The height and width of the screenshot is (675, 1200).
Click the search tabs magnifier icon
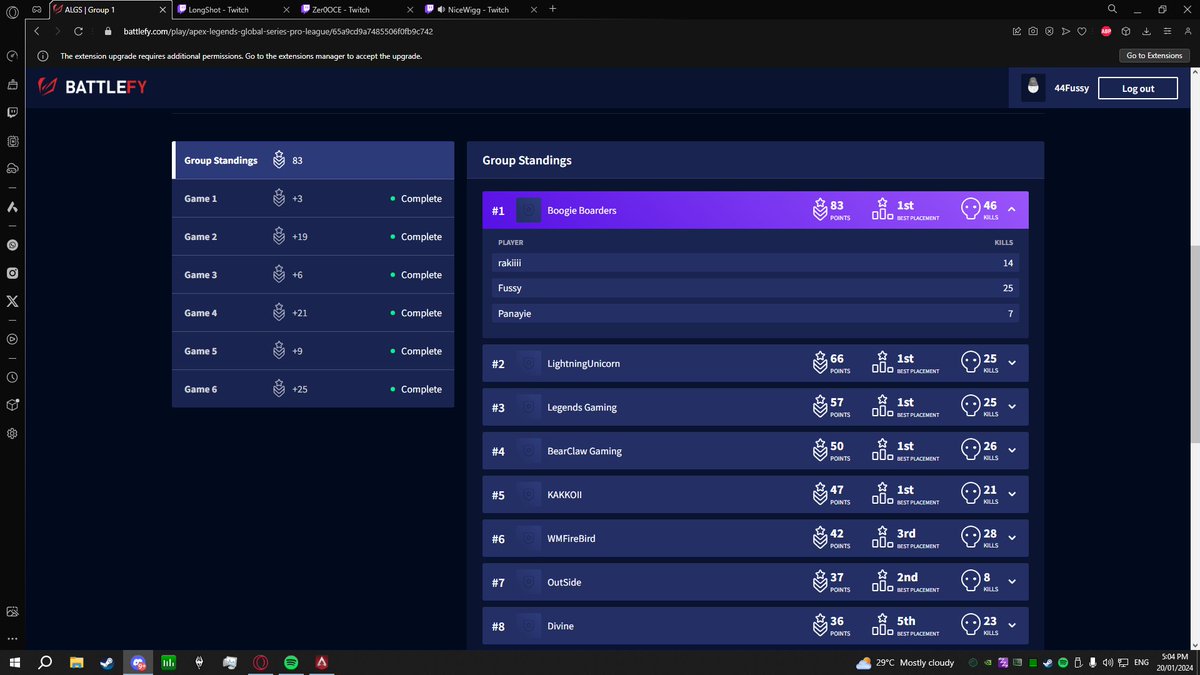point(1112,9)
